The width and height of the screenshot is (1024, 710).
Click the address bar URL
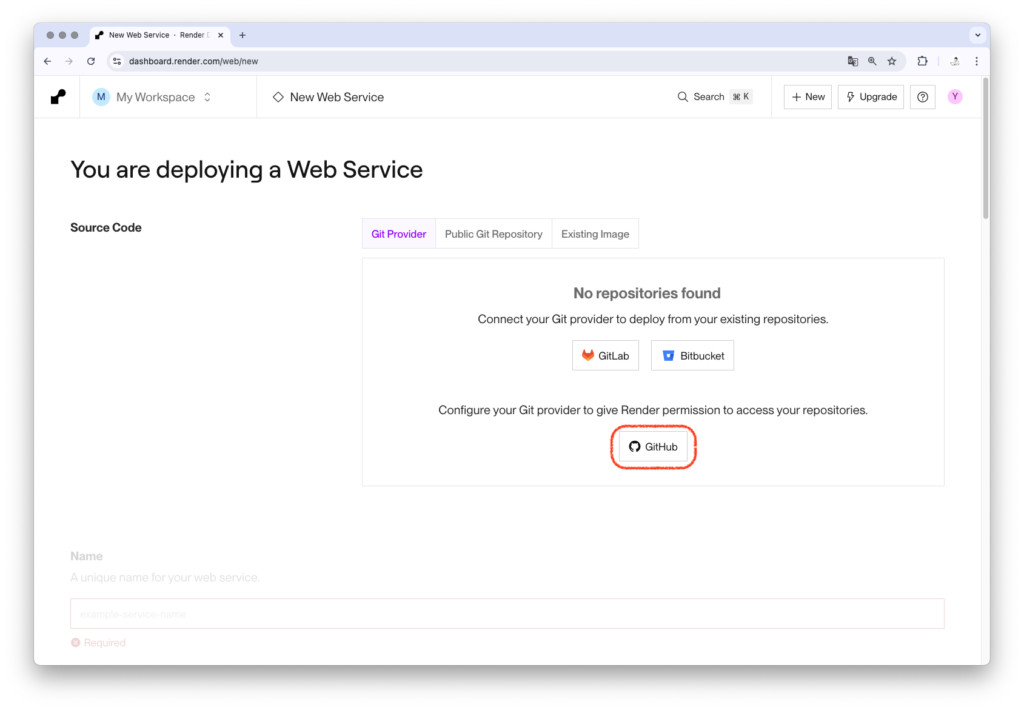click(193, 61)
